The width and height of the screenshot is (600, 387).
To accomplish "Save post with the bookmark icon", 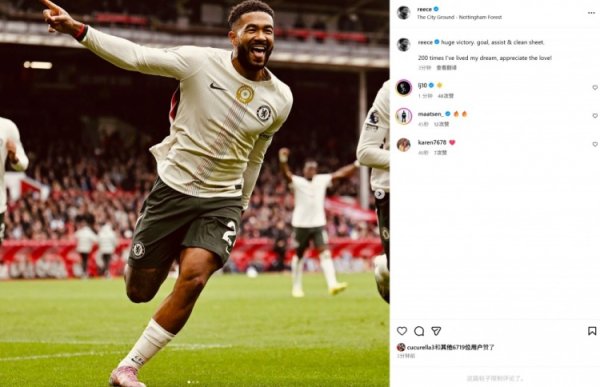I will (592, 331).
